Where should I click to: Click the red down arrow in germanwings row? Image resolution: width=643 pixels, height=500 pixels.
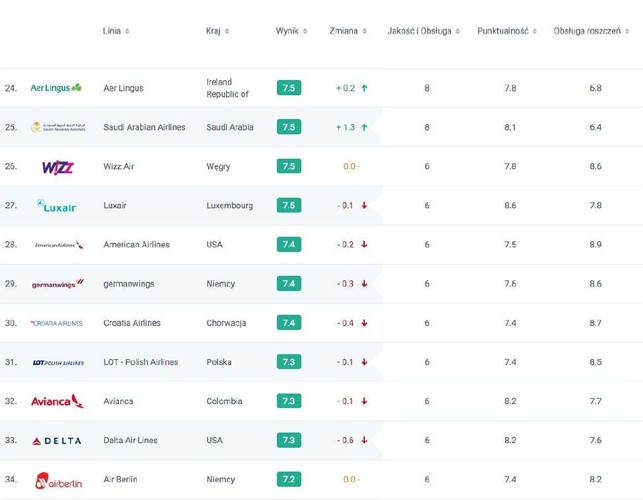364,284
